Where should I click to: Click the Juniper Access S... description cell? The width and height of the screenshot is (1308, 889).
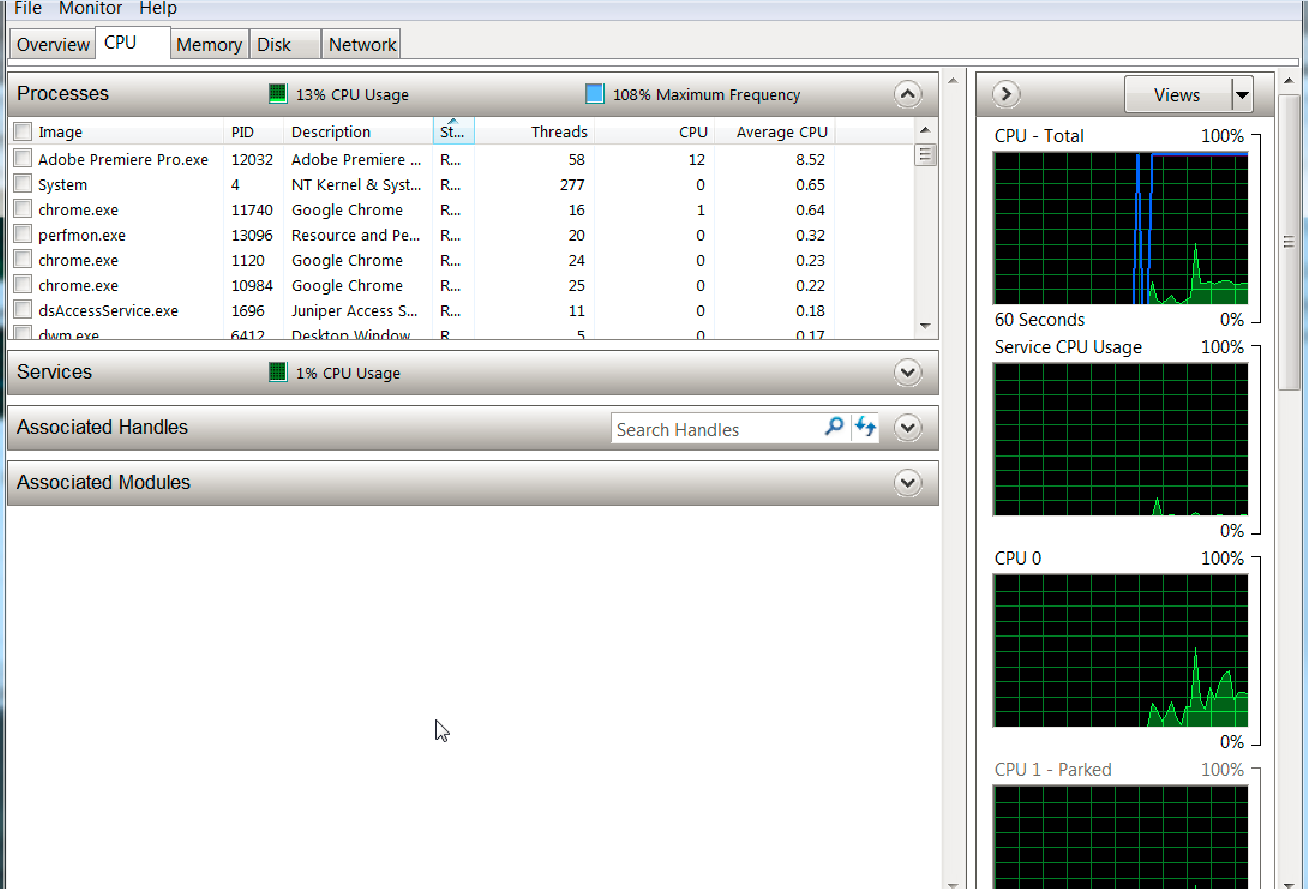coord(355,310)
